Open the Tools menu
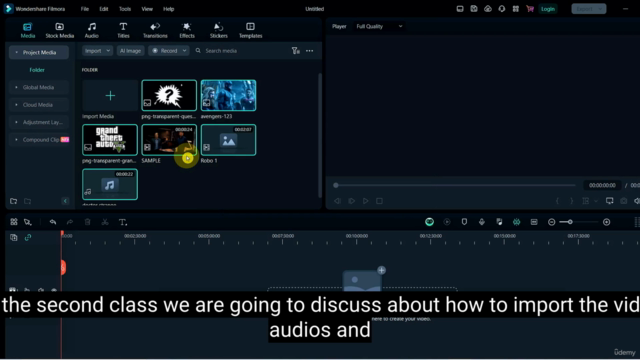 pyautogui.click(x=125, y=9)
